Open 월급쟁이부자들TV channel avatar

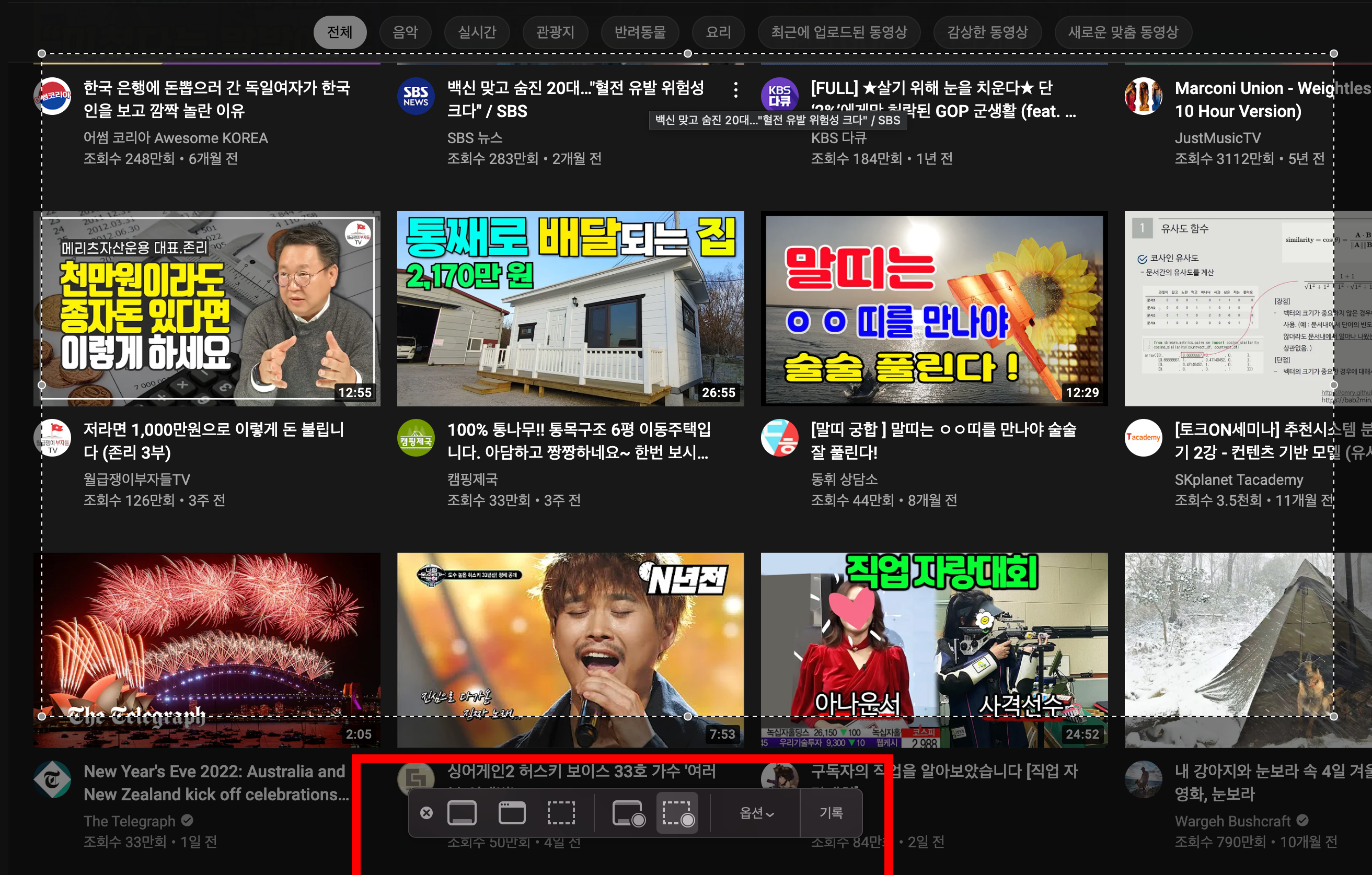click(x=52, y=438)
